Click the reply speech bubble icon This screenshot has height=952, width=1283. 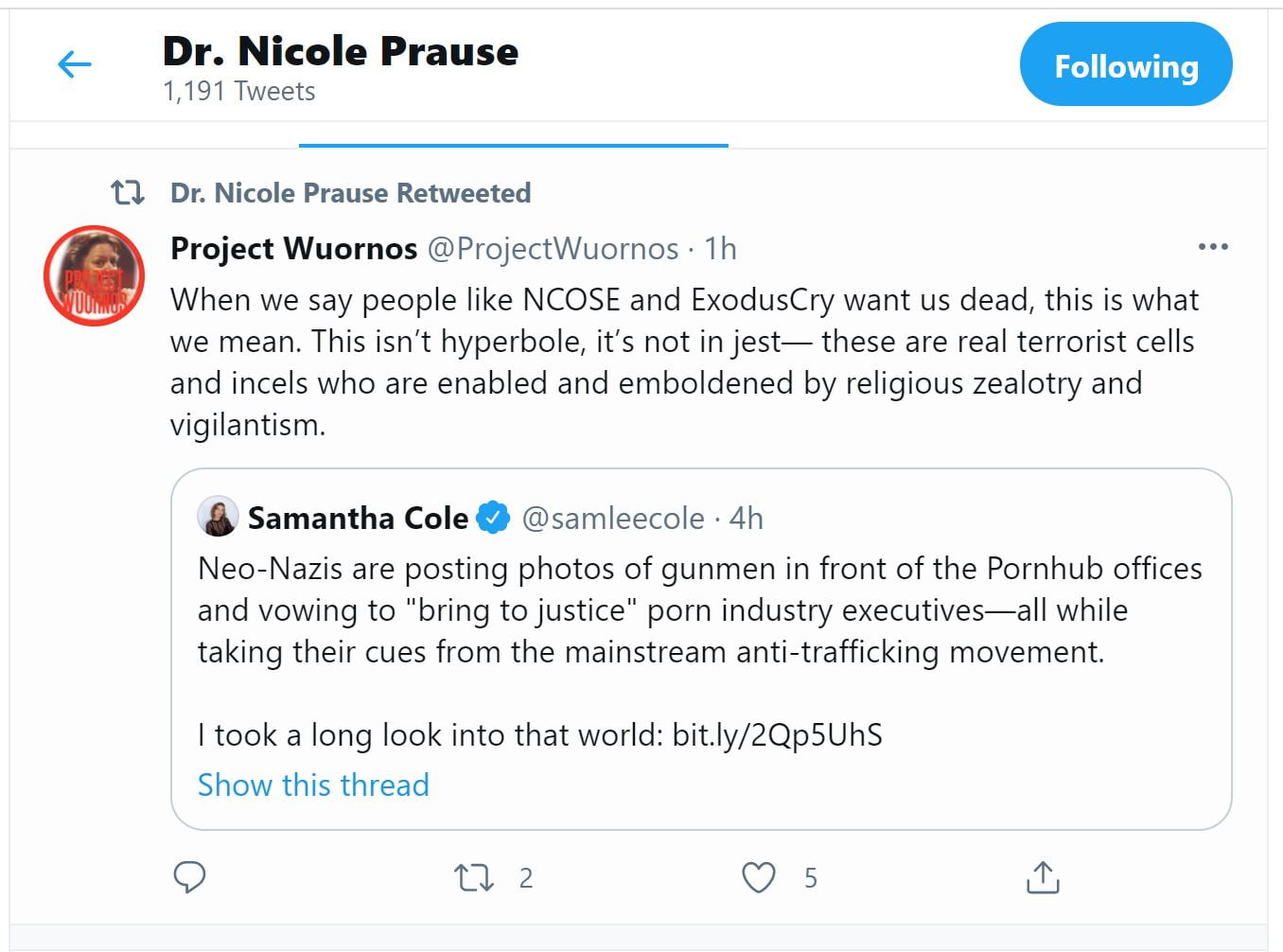pos(190,877)
